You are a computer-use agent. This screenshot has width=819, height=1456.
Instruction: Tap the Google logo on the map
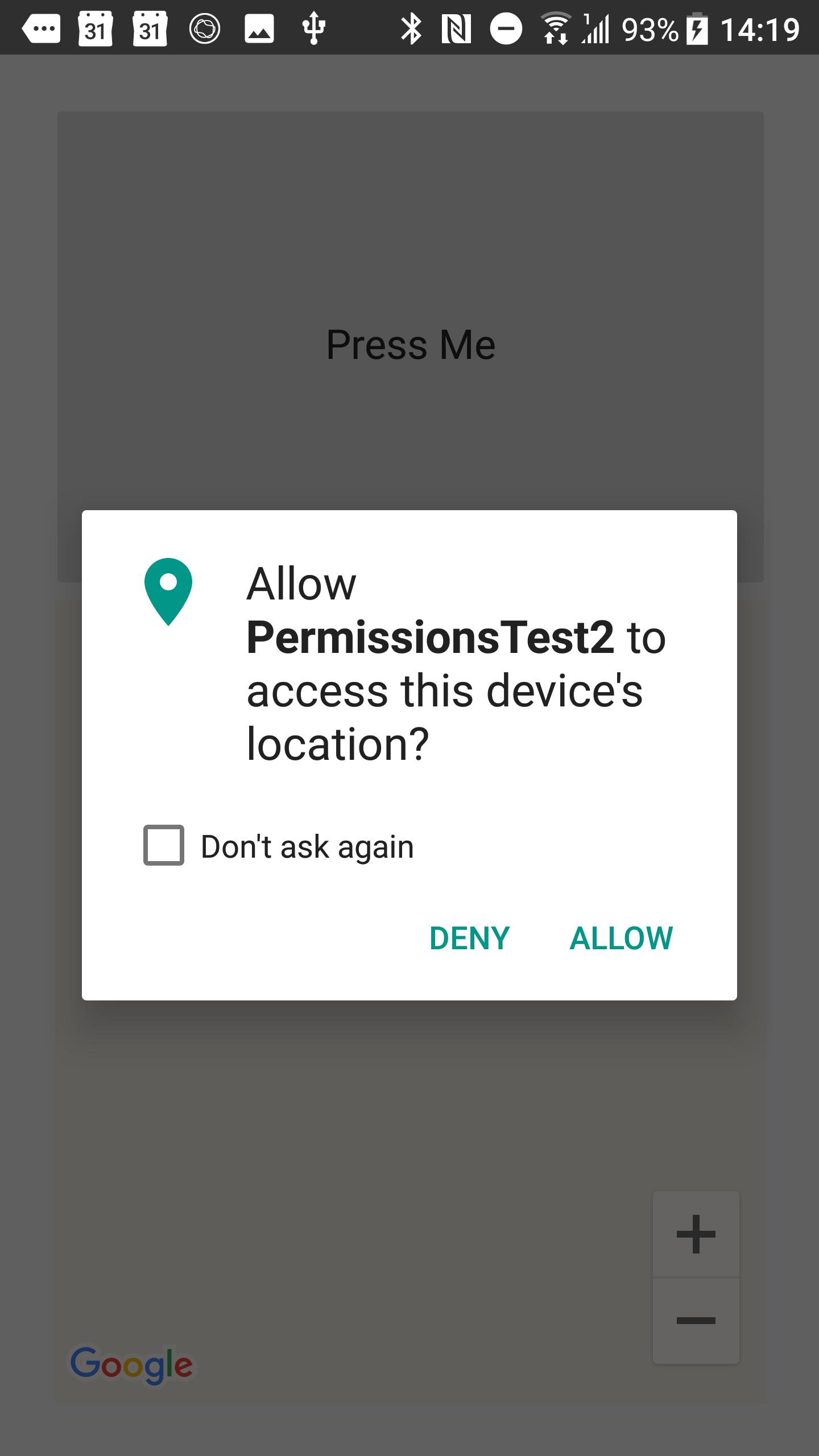(131, 1366)
